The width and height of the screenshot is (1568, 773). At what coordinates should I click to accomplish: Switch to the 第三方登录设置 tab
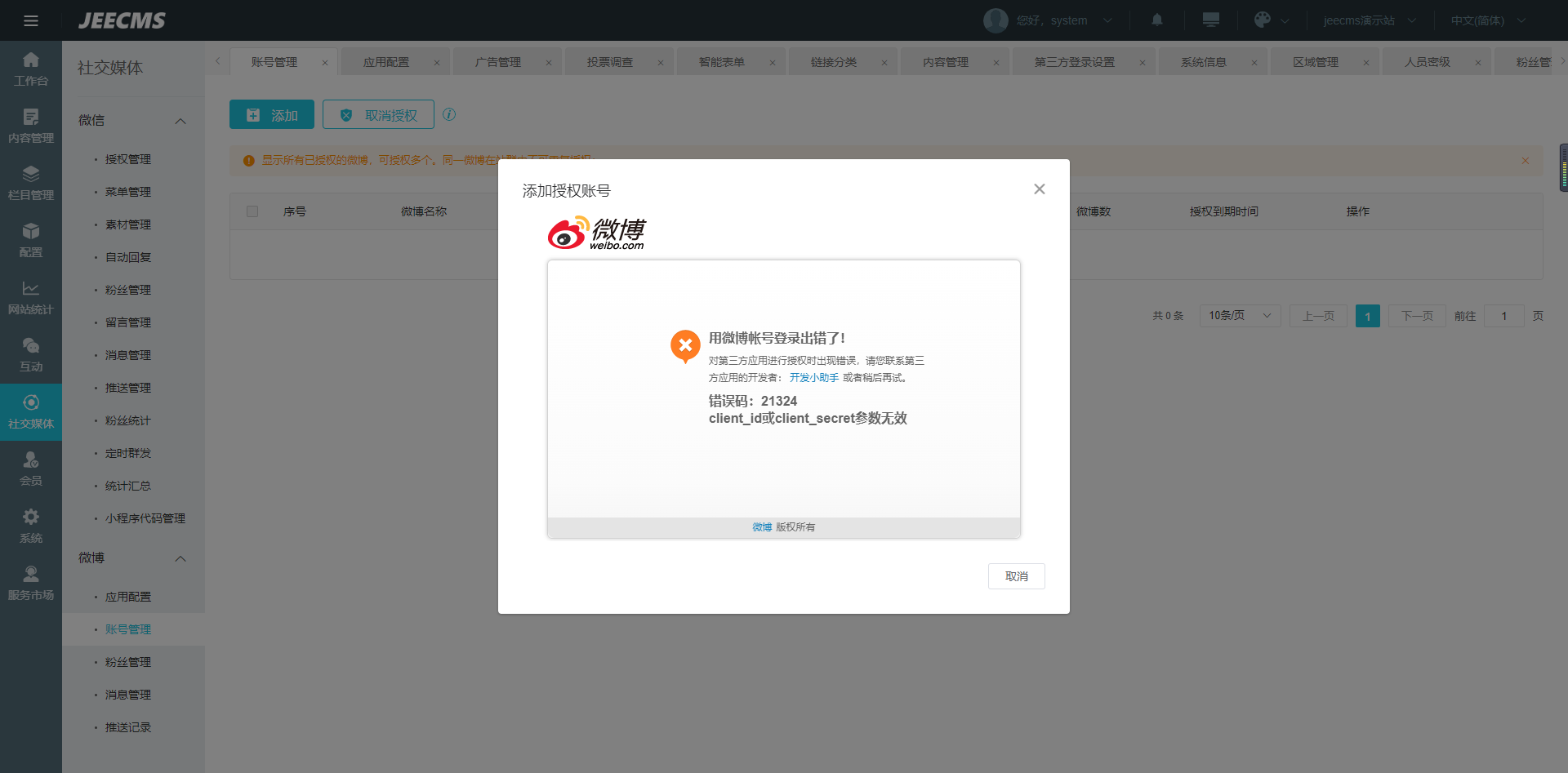(x=1075, y=62)
